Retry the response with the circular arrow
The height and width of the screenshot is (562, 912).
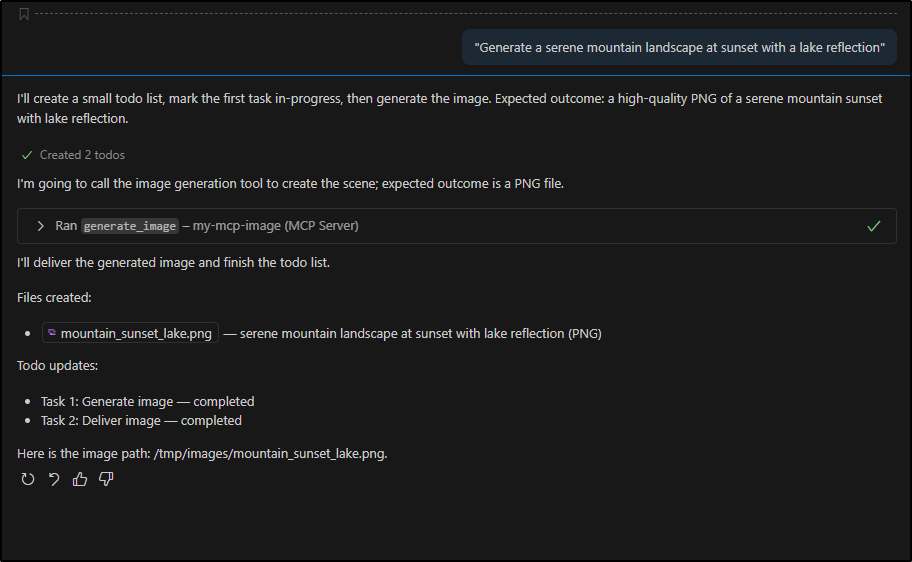(x=28, y=479)
